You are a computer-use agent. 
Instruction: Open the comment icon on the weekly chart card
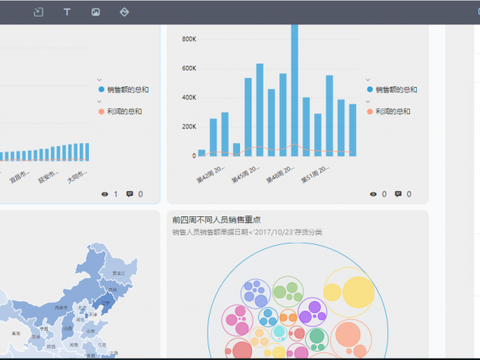(x=398, y=194)
